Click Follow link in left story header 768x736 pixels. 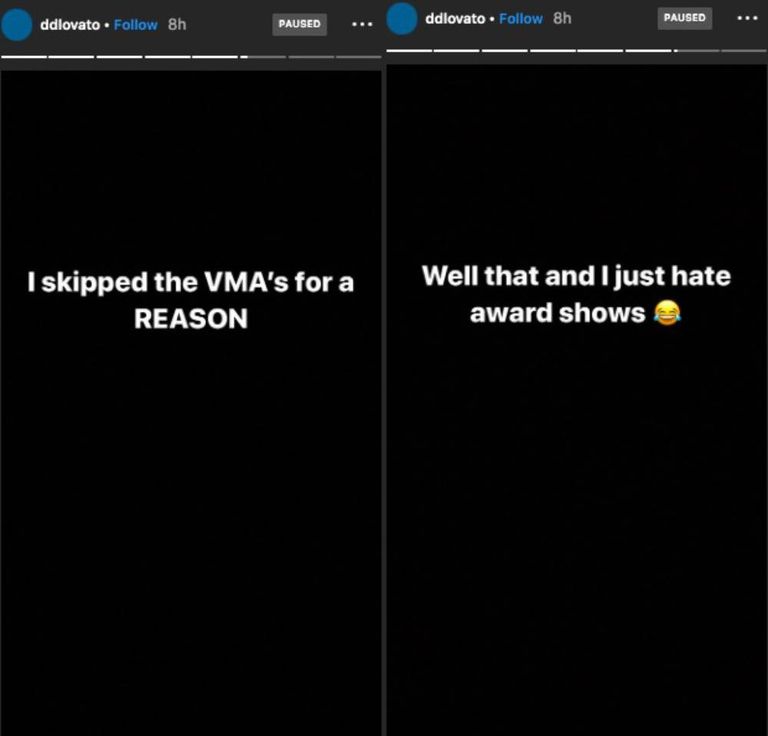coord(136,24)
